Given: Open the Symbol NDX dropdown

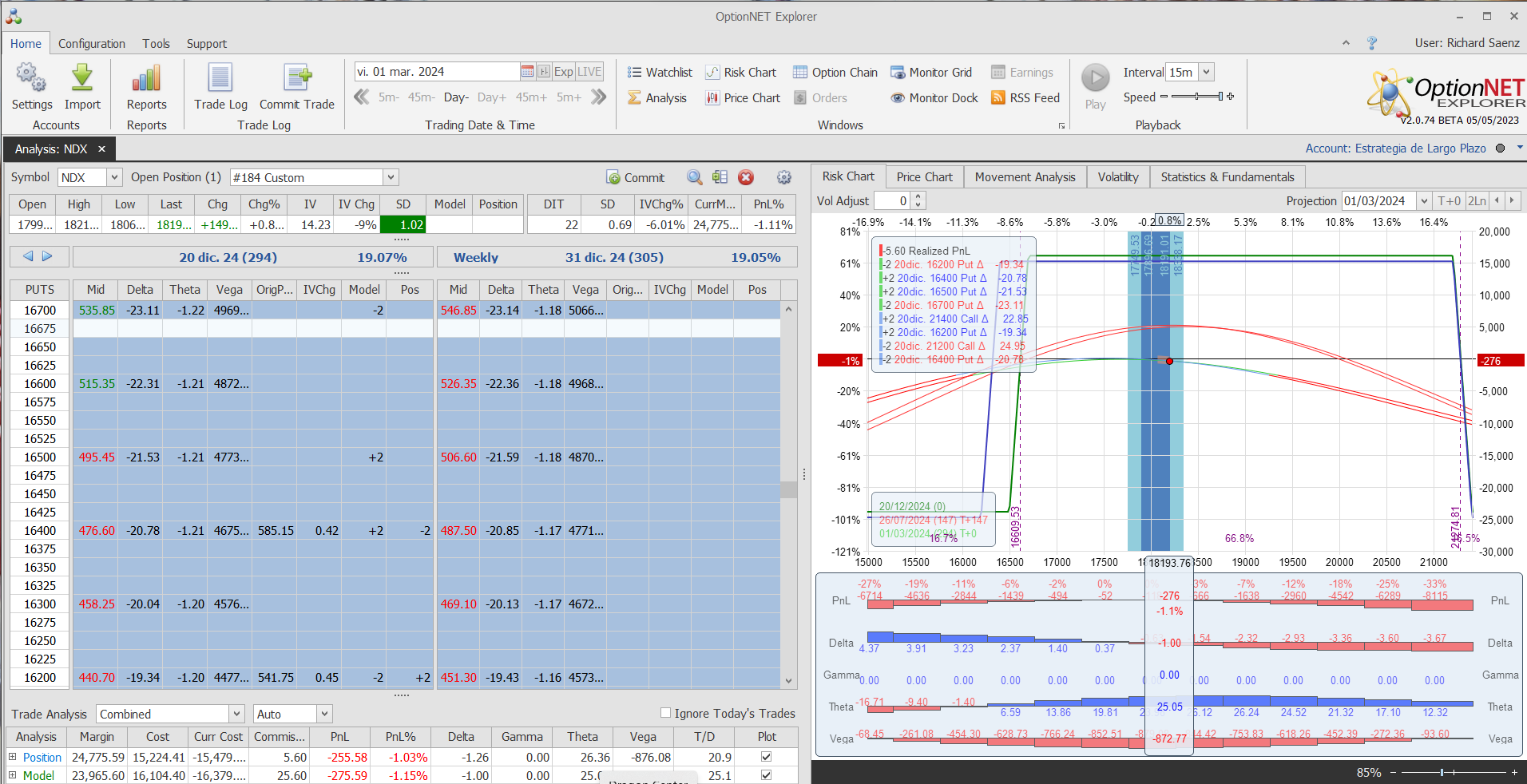Looking at the screenshot, I should click(x=114, y=177).
